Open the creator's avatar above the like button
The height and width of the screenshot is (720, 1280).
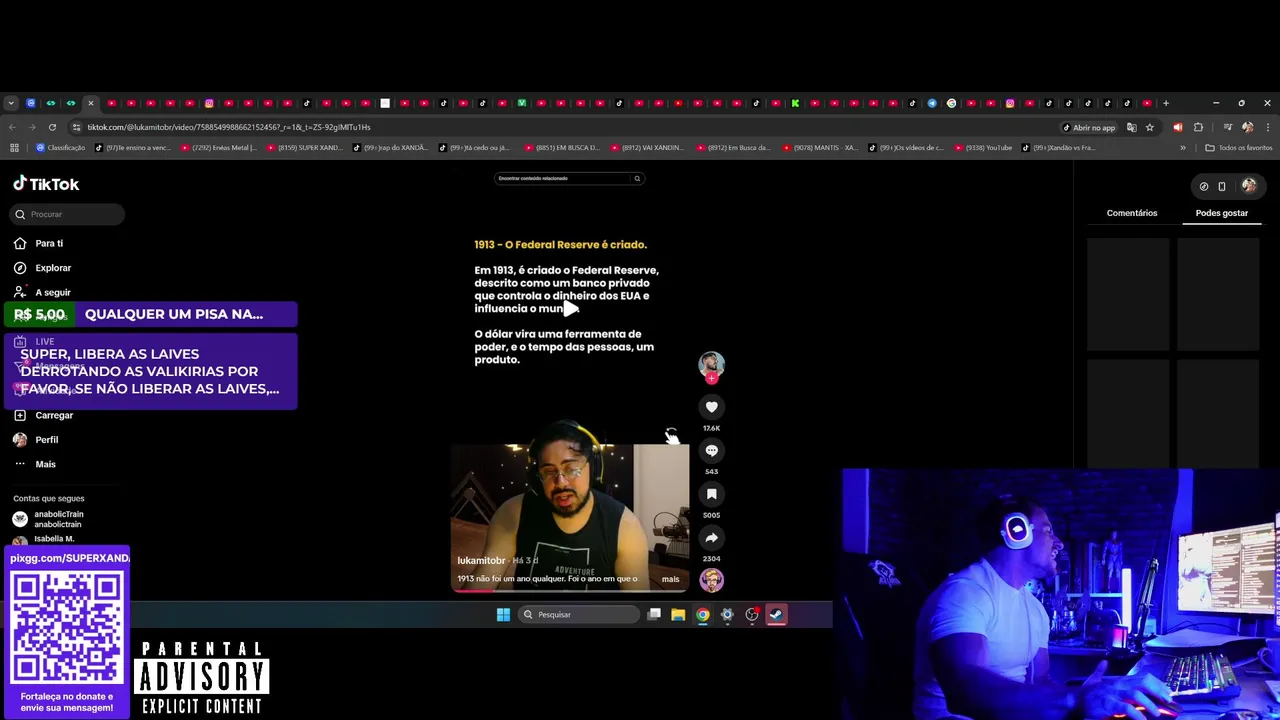click(x=711, y=364)
